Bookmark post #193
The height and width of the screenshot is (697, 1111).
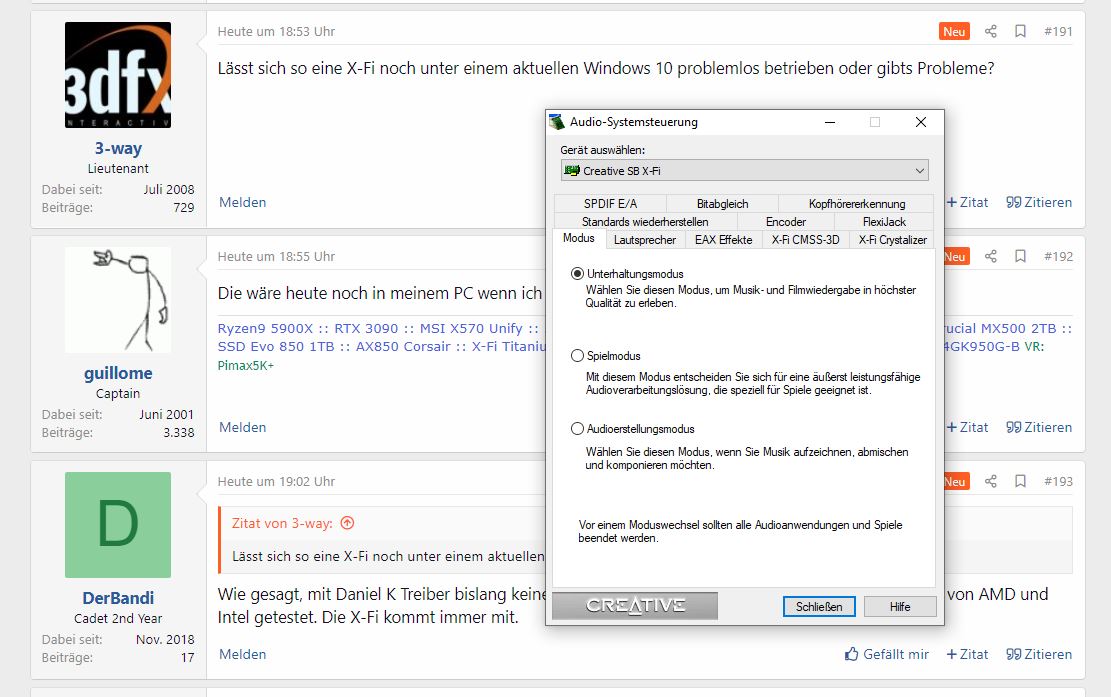1020,482
